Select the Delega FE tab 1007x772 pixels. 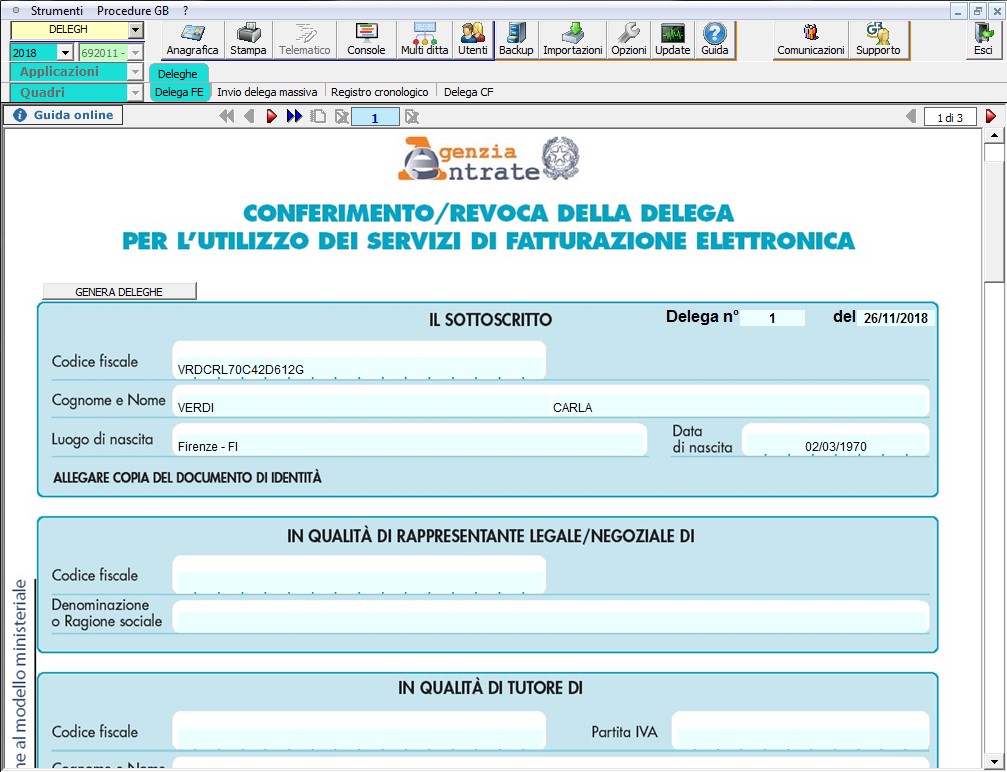pos(179,92)
